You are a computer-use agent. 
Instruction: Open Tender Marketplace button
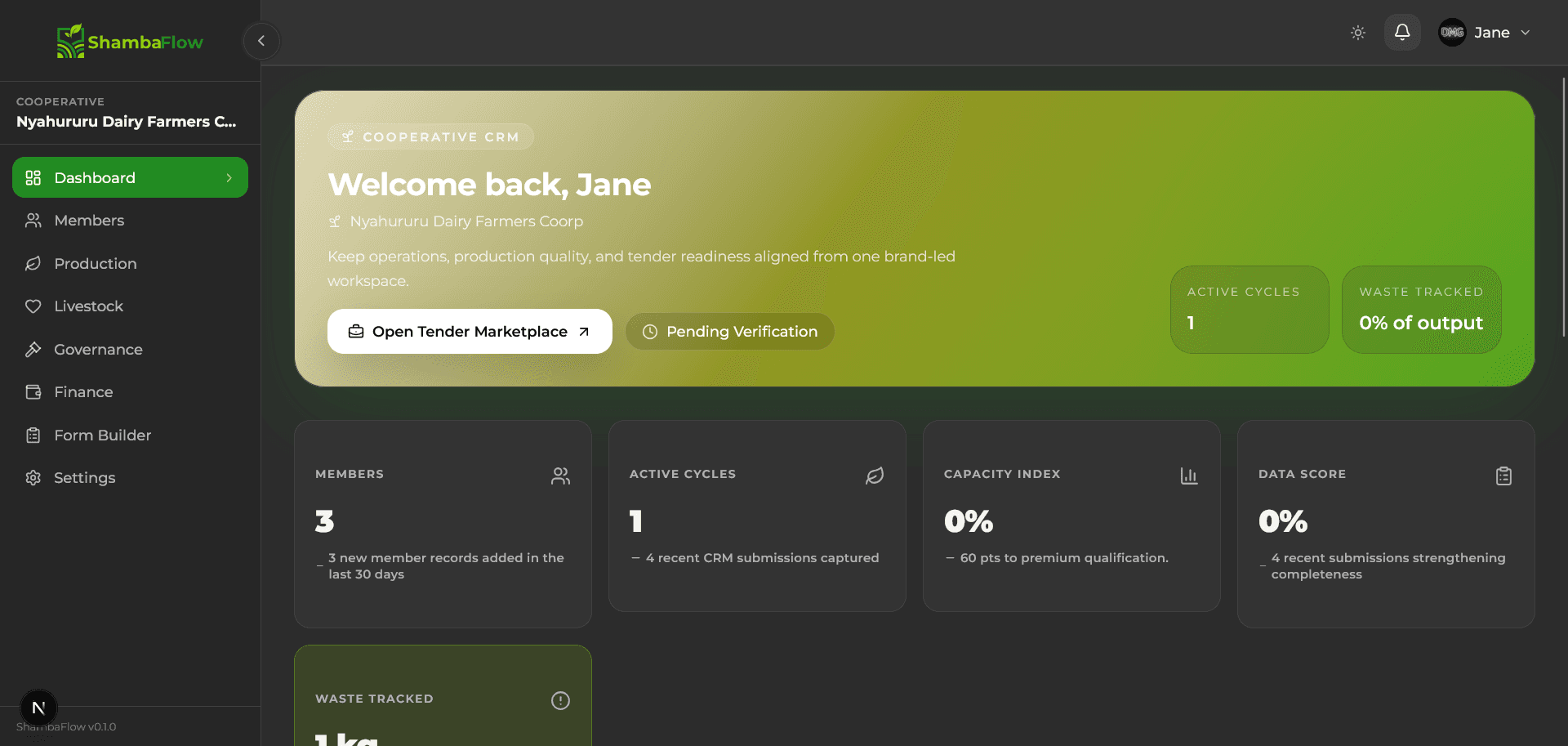pyautogui.click(x=470, y=331)
